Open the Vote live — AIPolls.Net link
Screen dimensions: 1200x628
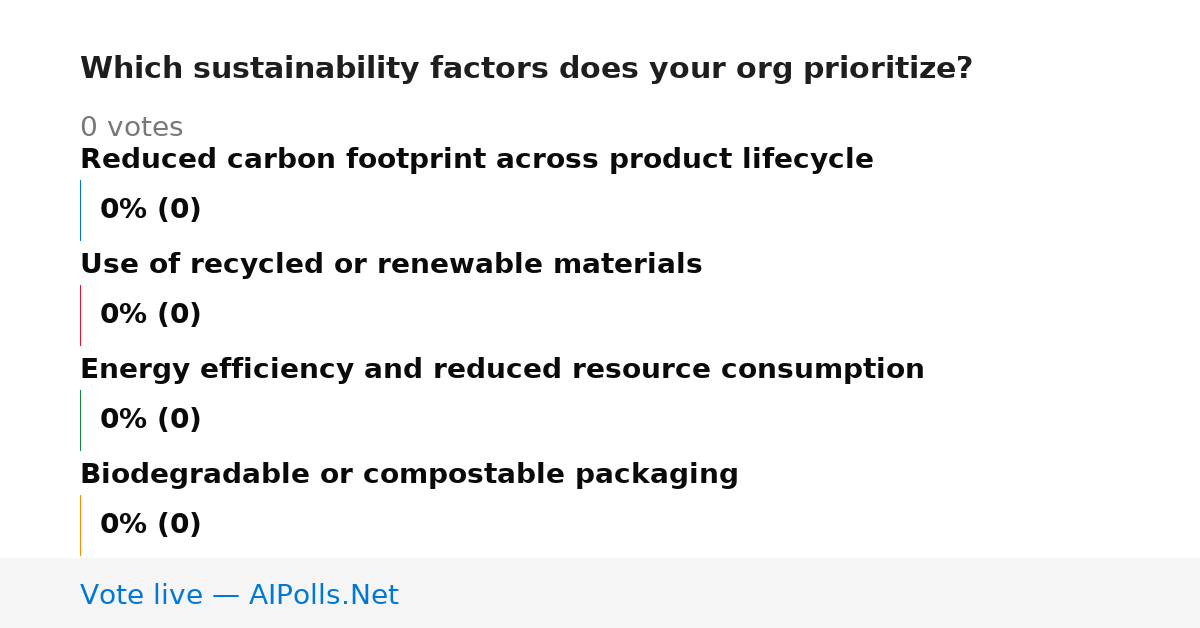(x=239, y=595)
